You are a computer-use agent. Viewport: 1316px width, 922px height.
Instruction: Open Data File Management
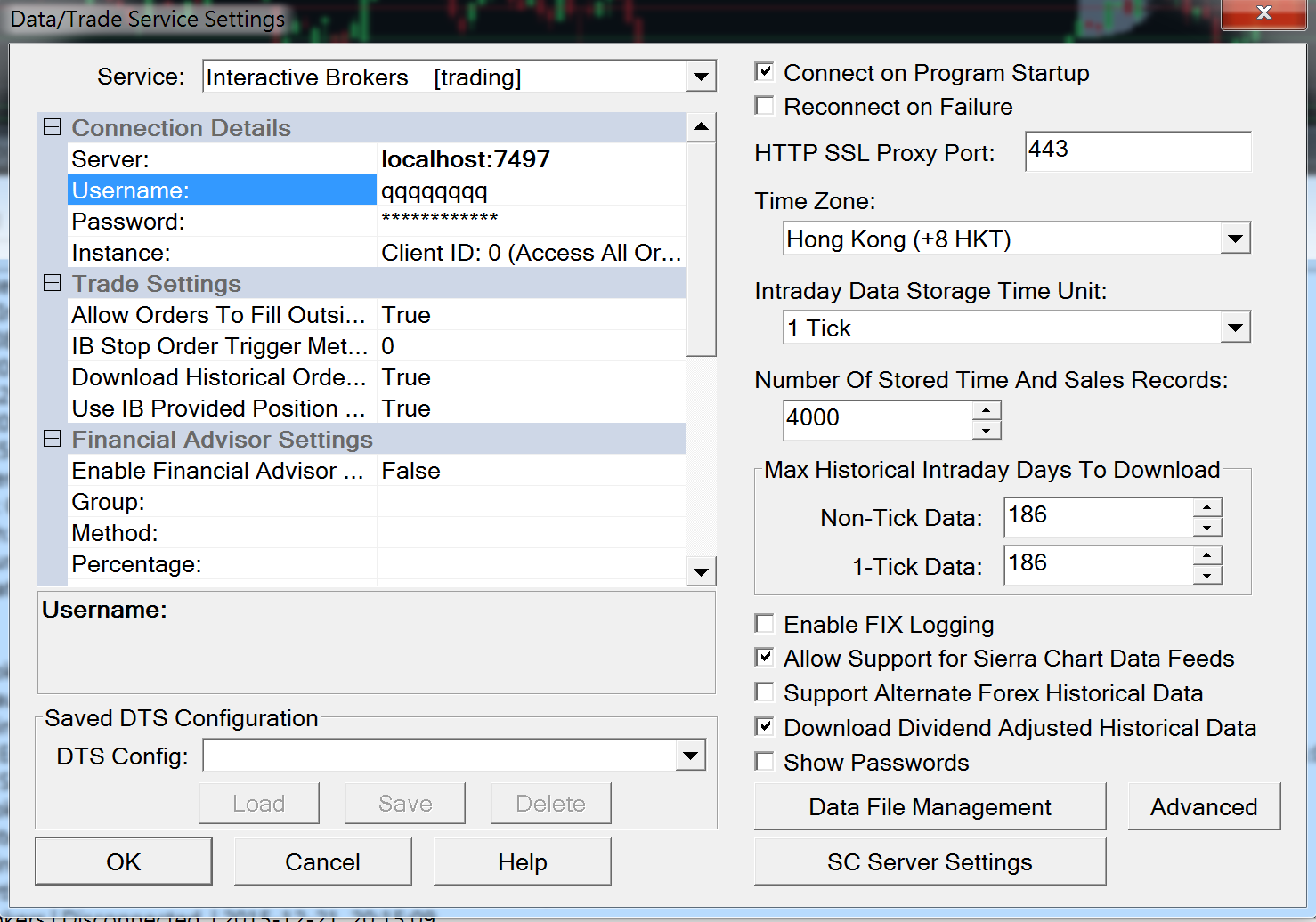click(x=930, y=806)
